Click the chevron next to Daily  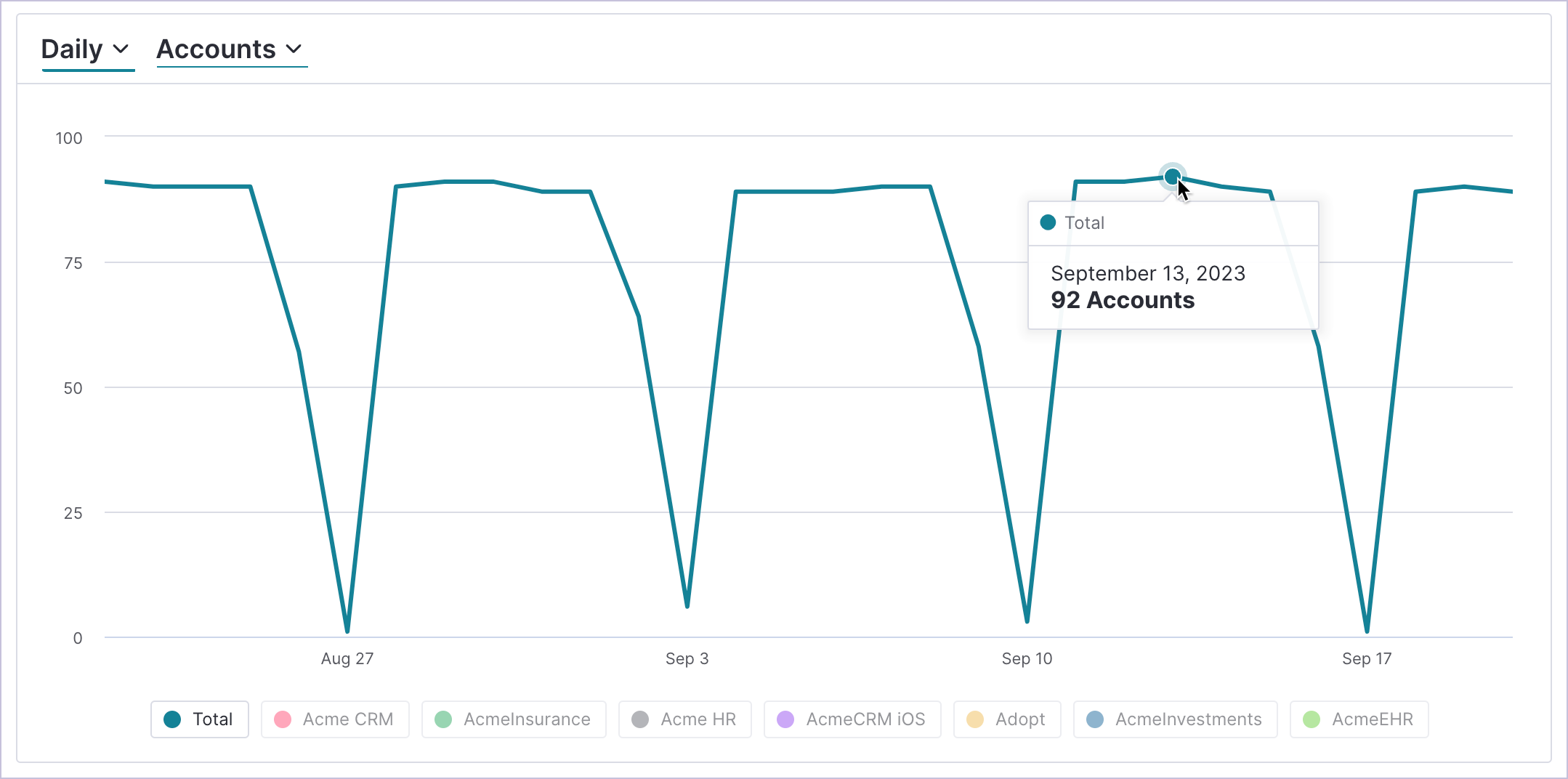[121, 49]
